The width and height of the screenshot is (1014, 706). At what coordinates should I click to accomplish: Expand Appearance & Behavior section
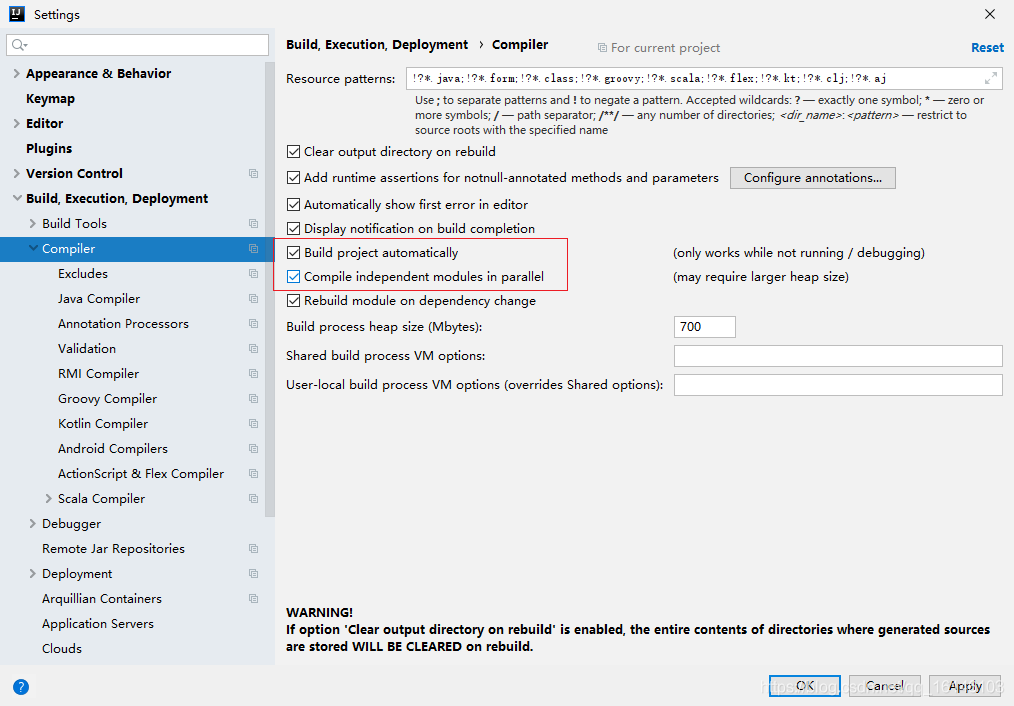[x=16, y=74]
